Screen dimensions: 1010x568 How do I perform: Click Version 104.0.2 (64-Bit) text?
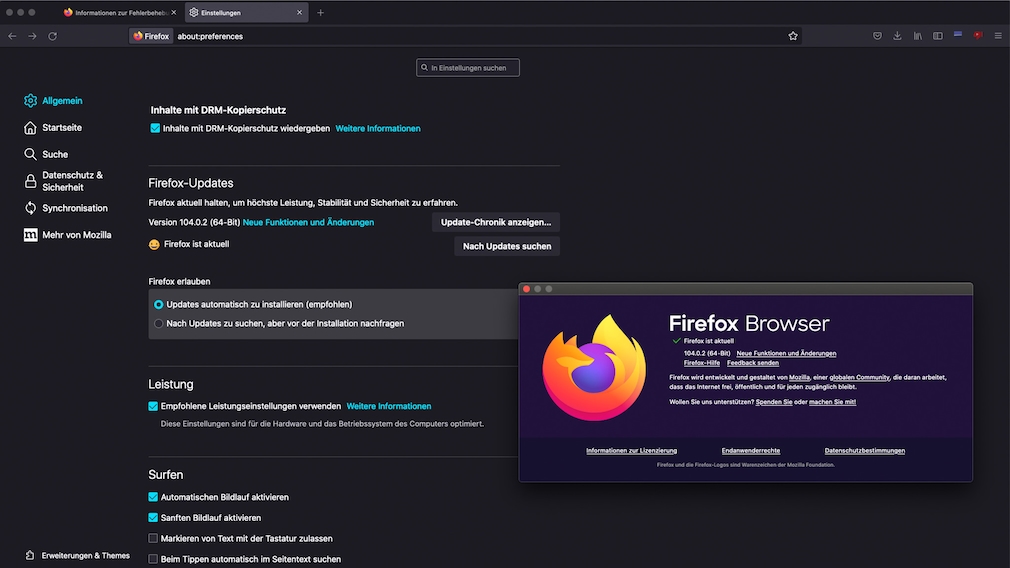(x=194, y=222)
